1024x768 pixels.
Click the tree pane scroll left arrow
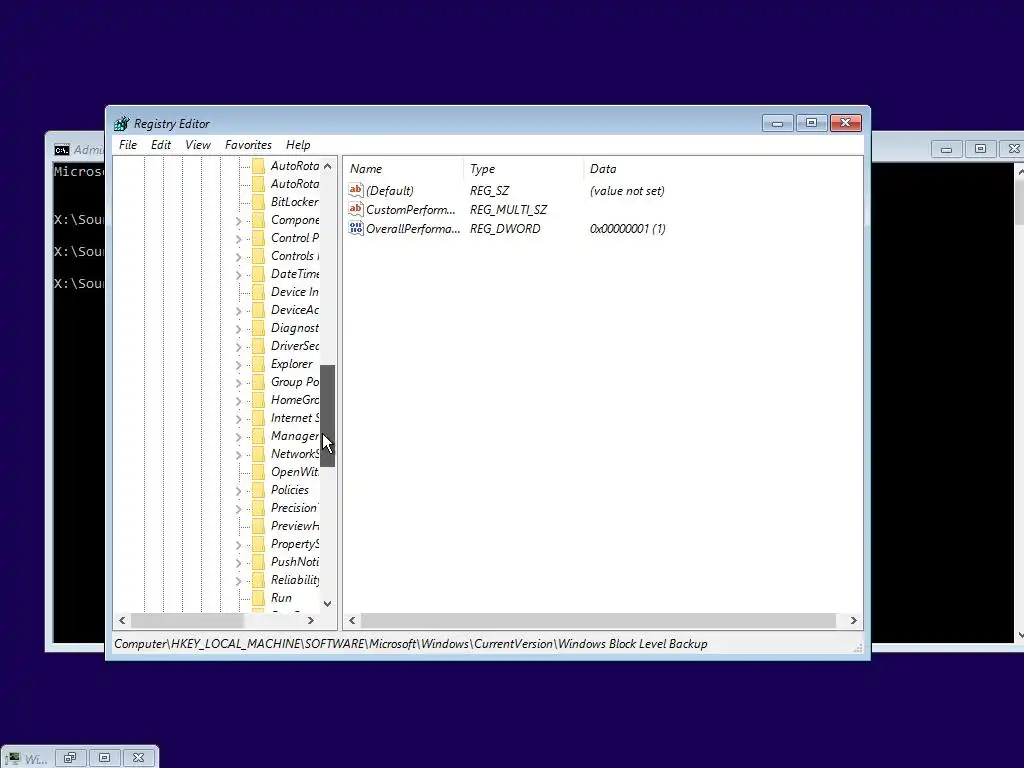(122, 620)
